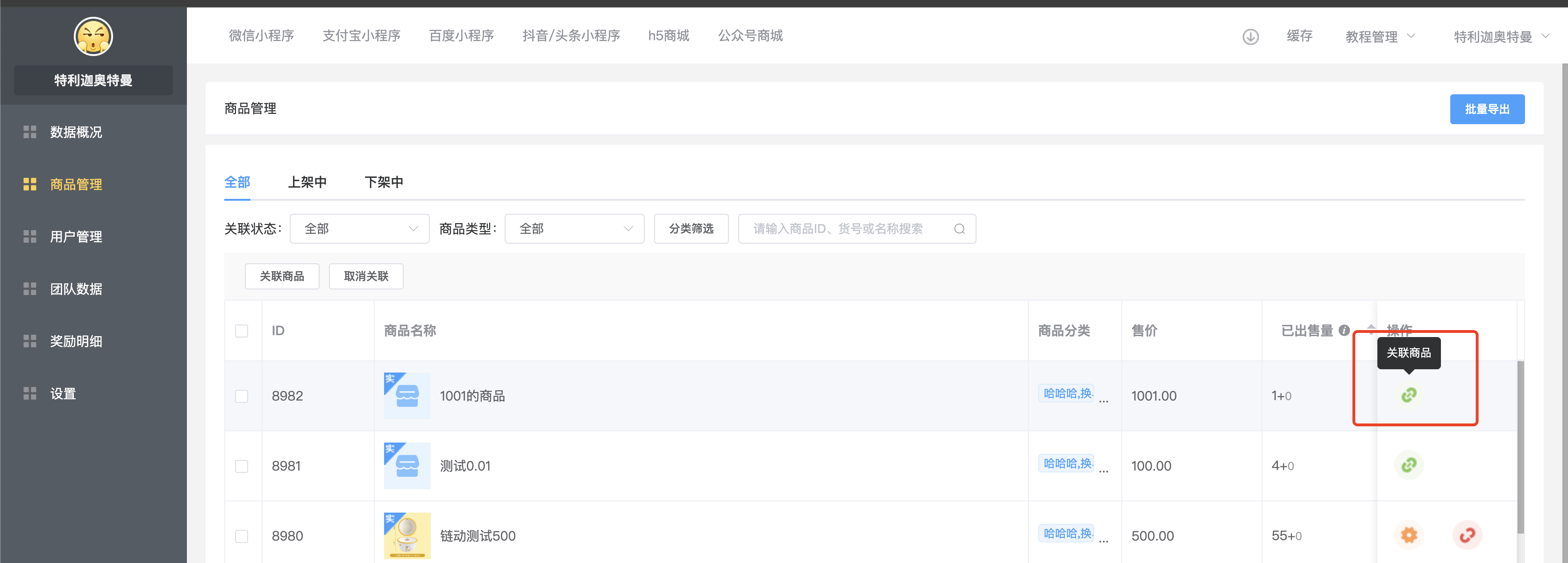Click the info icon beside 已出售量

coord(1344,330)
